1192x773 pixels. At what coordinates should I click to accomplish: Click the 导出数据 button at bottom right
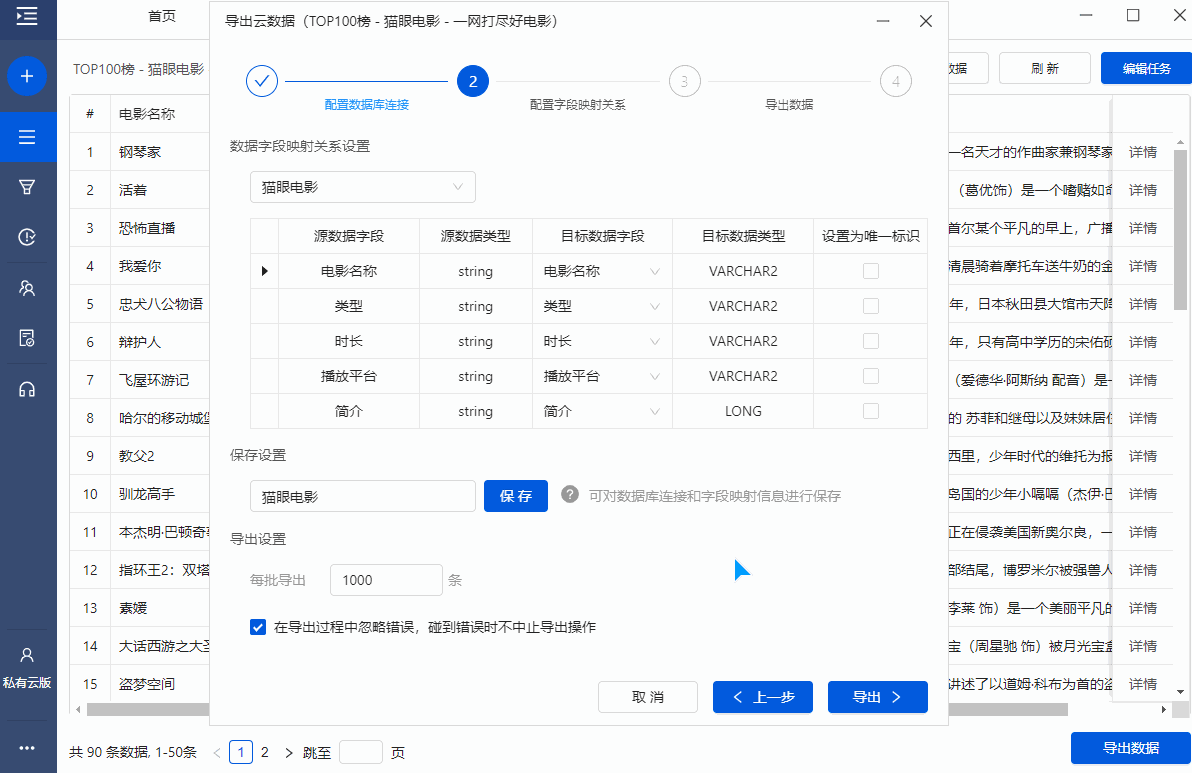[1130, 748]
